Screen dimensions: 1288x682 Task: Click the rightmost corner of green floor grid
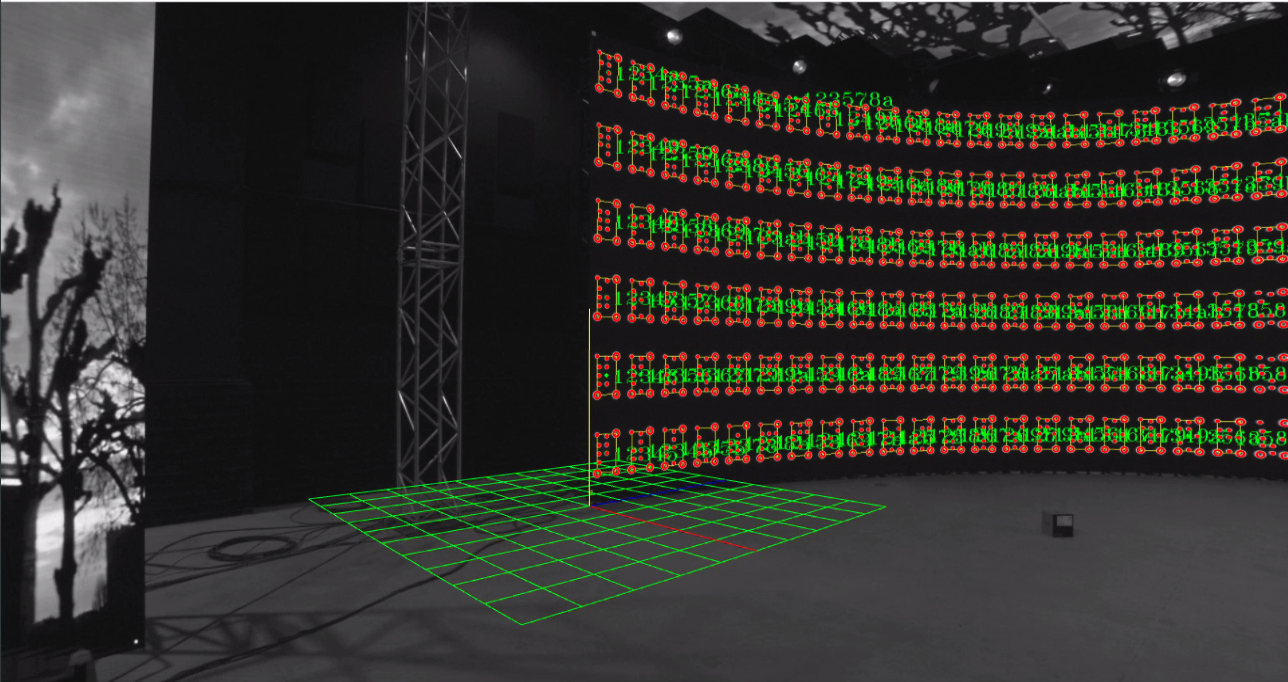(885, 507)
